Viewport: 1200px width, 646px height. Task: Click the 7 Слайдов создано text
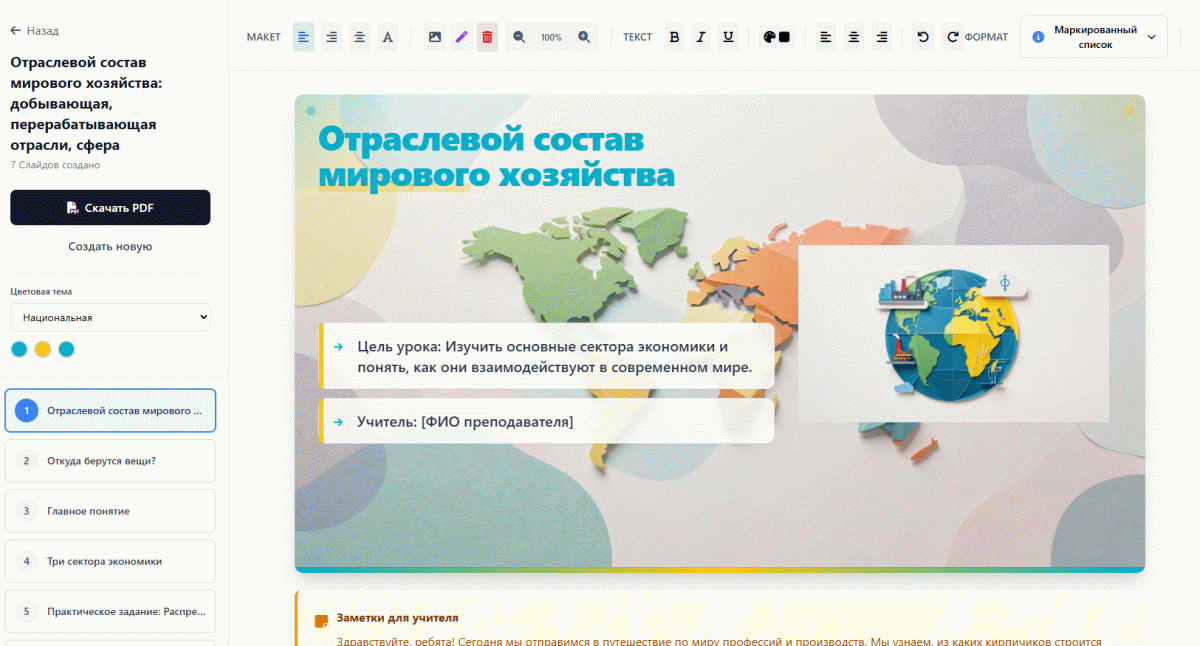(x=55, y=165)
